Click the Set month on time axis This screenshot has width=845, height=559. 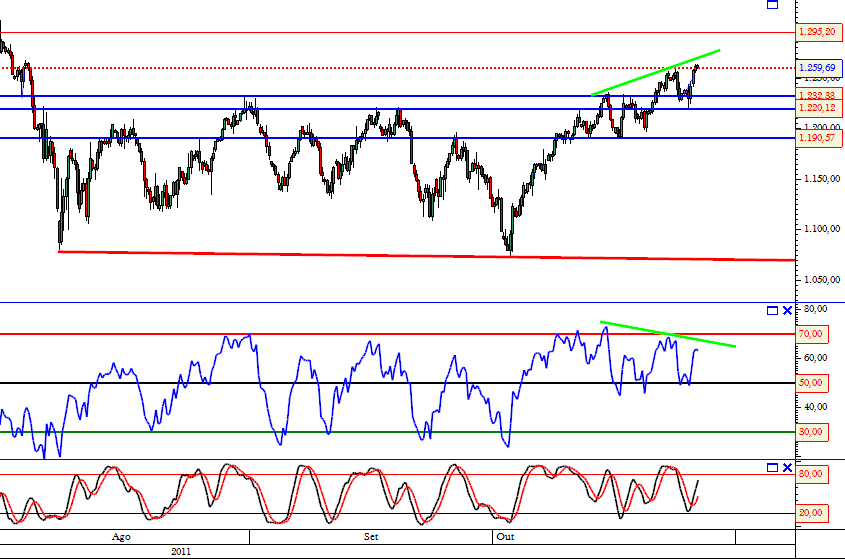coord(371,537)
